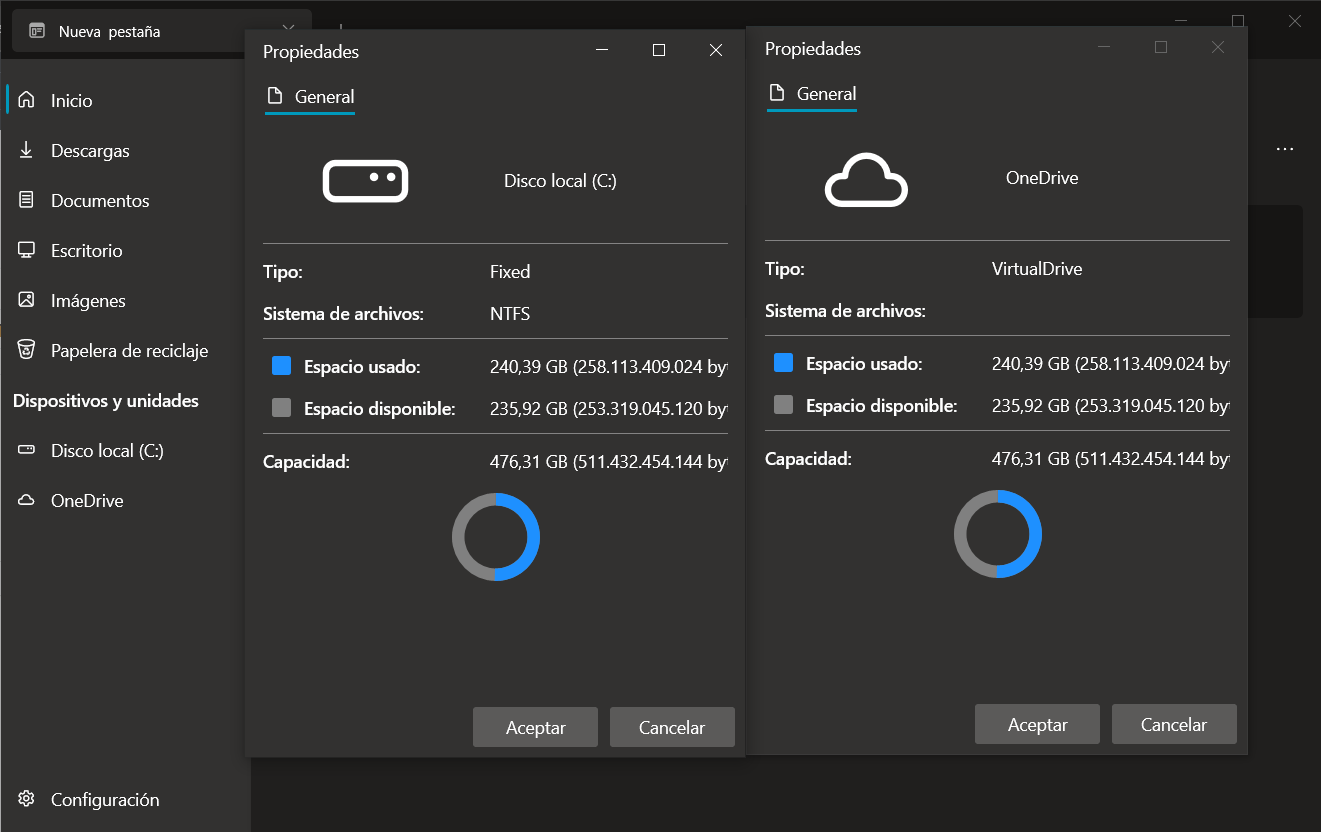
Task: Select OneDrive in the sidebar
Action: [125, 500]
